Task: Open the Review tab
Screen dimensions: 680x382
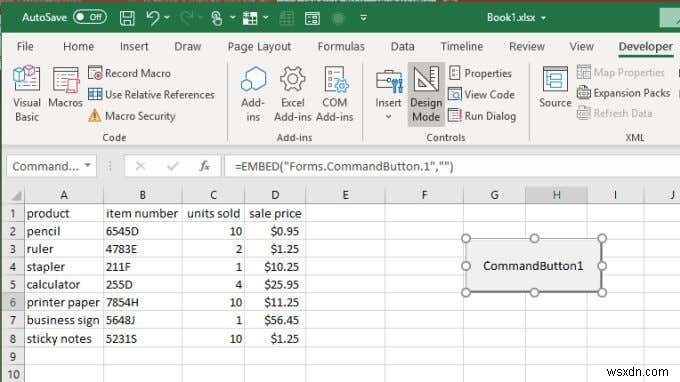Action: 527,46
